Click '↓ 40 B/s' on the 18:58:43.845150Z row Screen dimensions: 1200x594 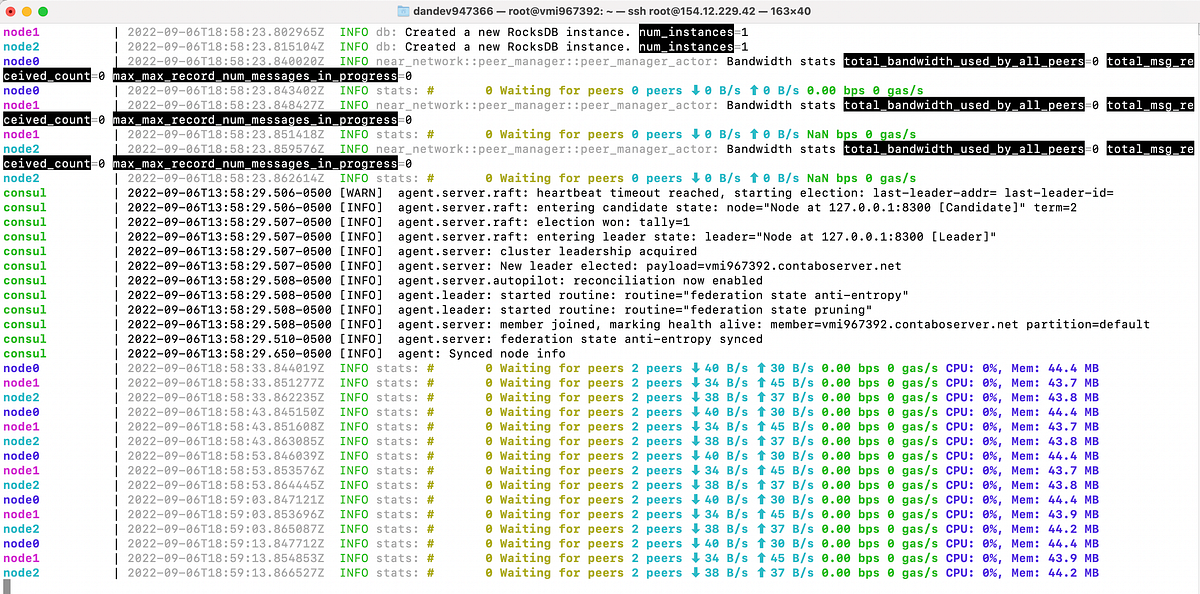click(720, 411)
